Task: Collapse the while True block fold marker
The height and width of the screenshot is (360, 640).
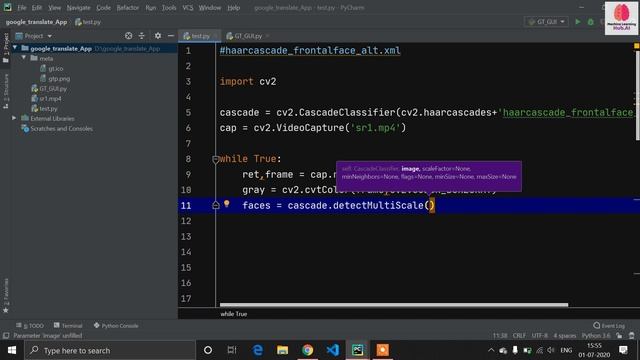Action: click(x=216, y=159)
